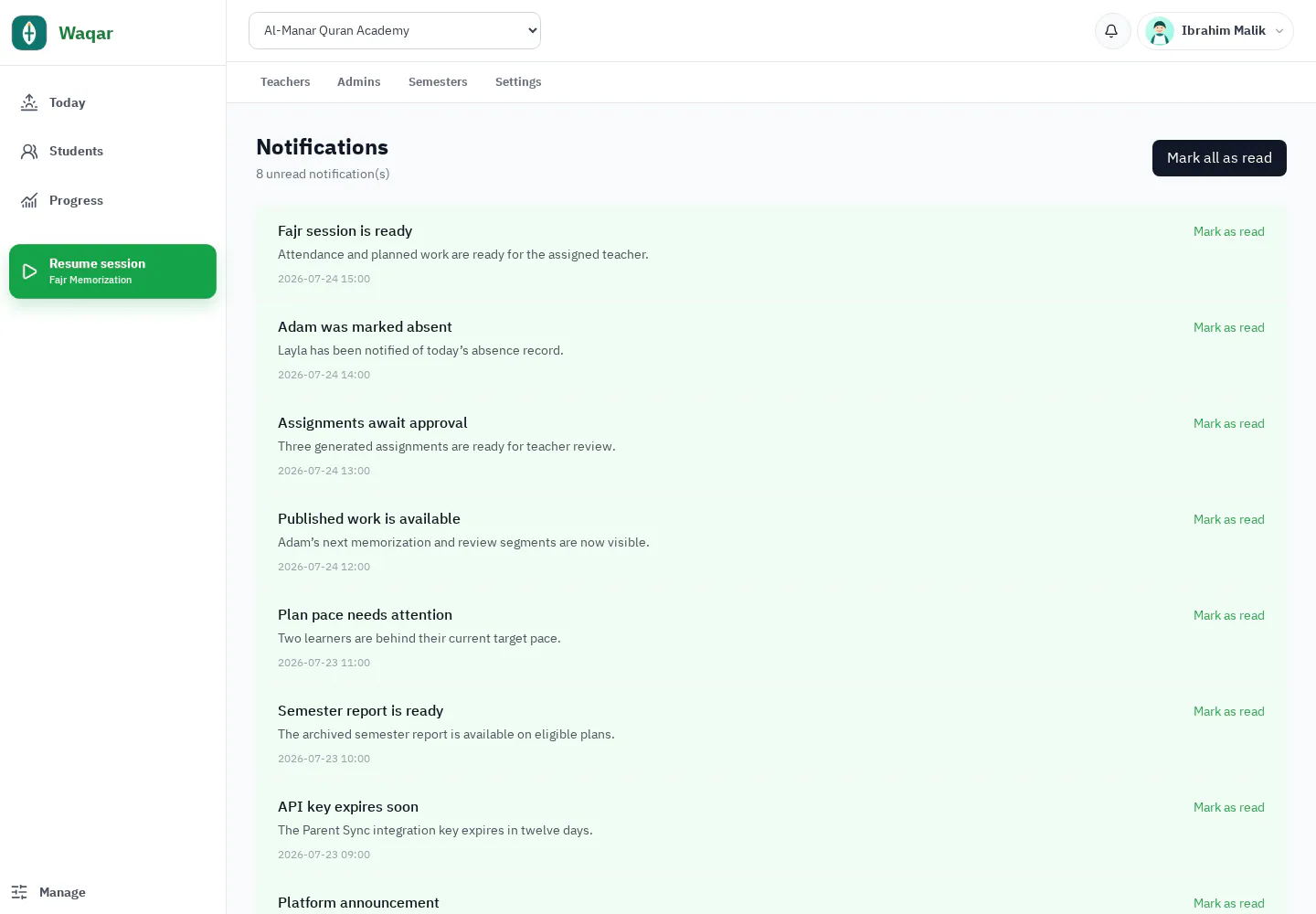
Task: Click timestamp '2026-07-23 10:00'
Action: (324, 759)
